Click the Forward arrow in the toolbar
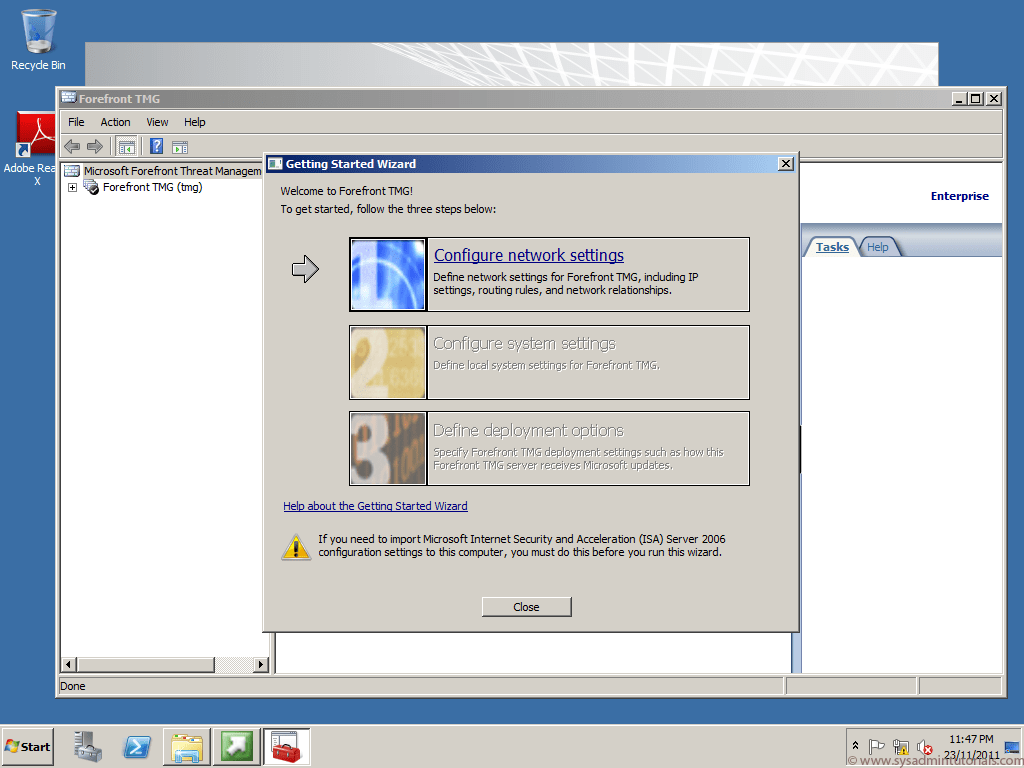1024x768 pixels. [95, 146]
